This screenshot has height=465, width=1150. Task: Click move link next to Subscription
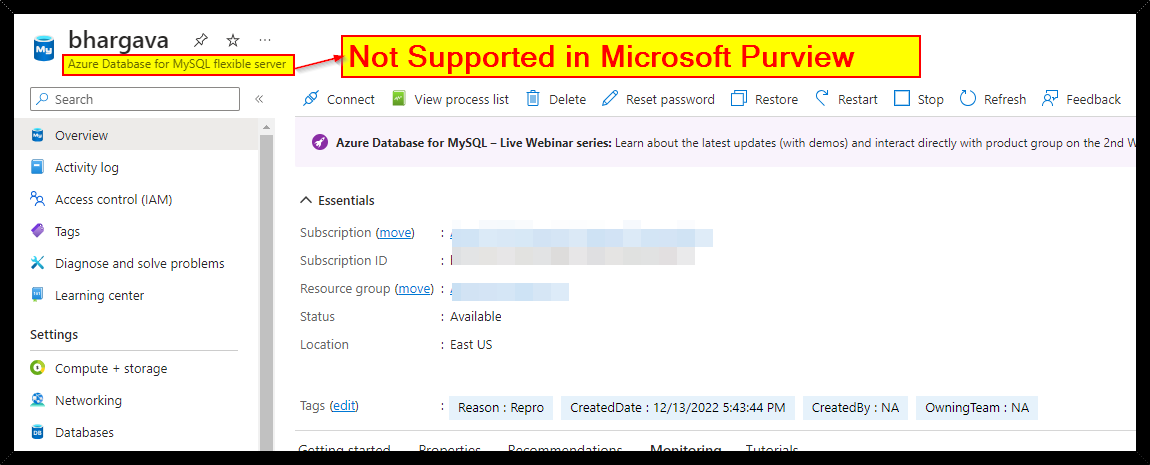395,232
